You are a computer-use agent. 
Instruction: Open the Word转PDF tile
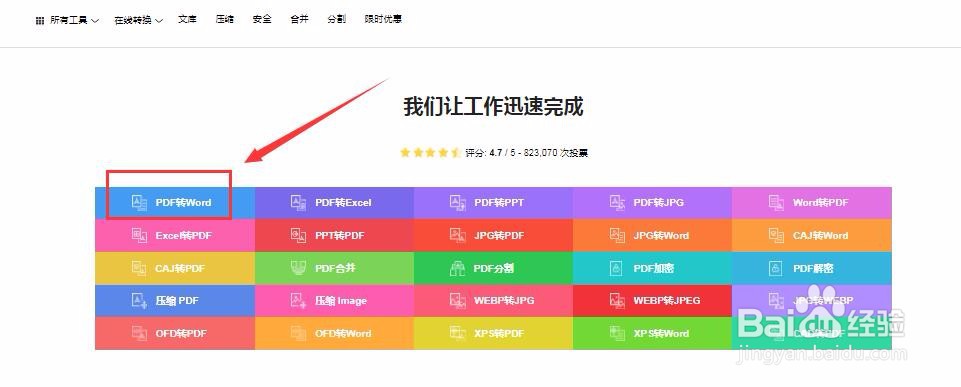(x=812, y=202)
